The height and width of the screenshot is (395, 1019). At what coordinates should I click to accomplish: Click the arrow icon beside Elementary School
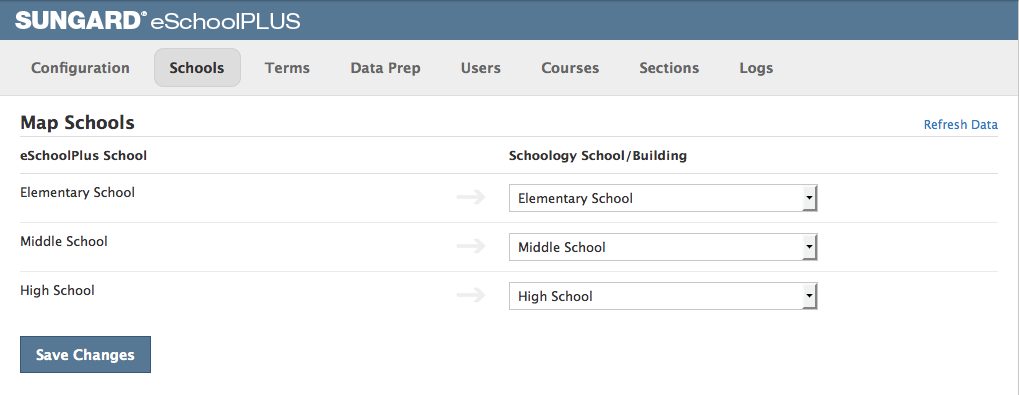471,198
